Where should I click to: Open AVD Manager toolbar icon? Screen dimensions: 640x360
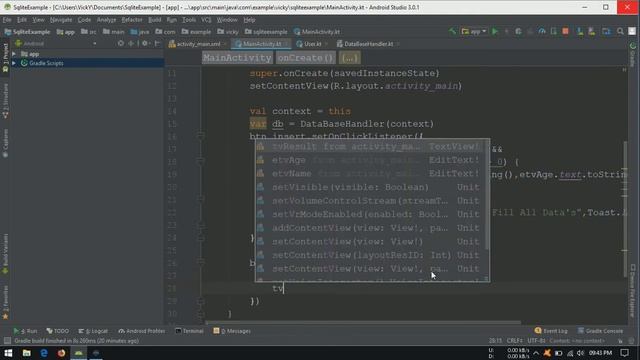[x=580, y=31]
